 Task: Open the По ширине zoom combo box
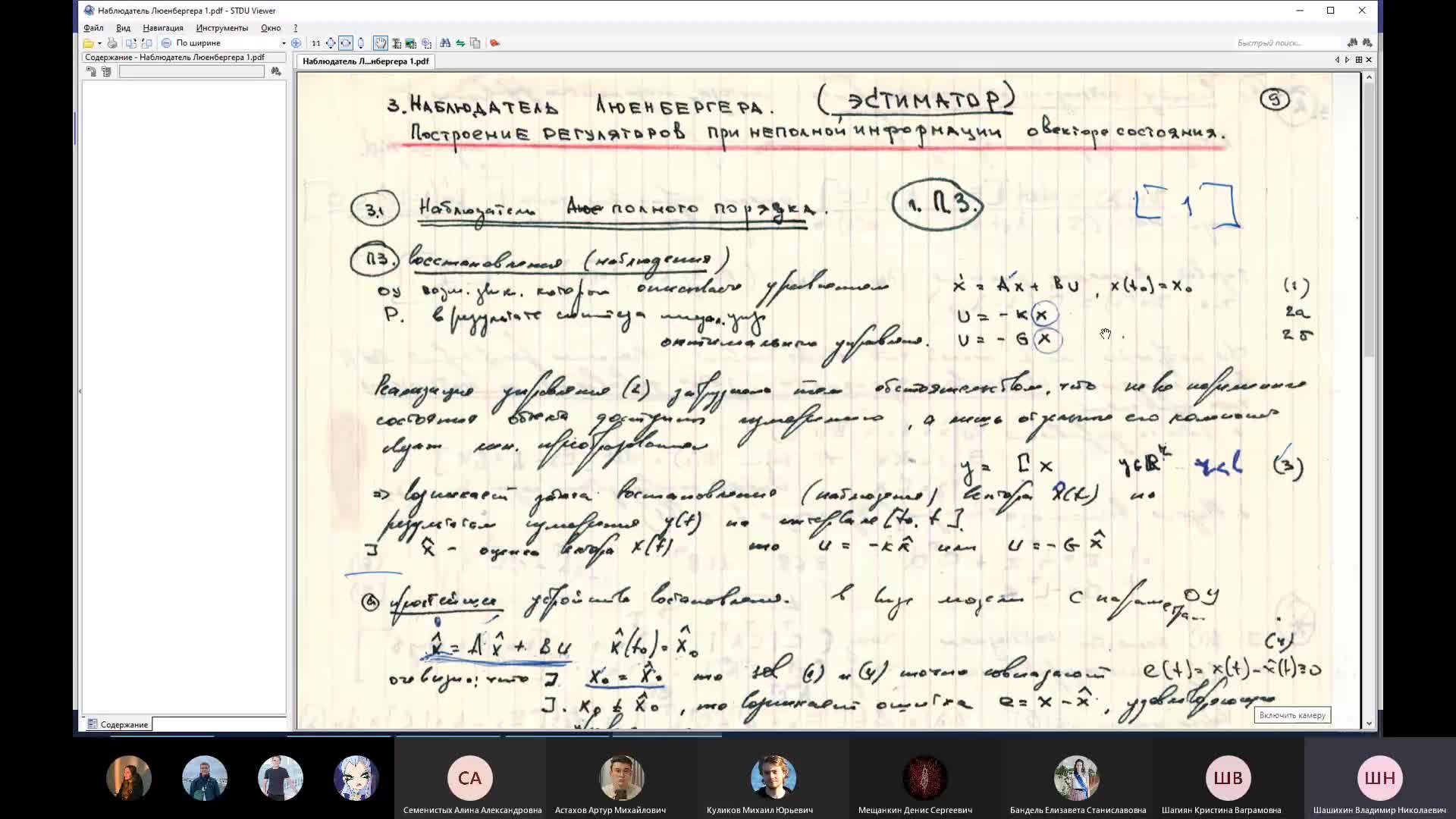pyautogui.click(x=231, y=43)
